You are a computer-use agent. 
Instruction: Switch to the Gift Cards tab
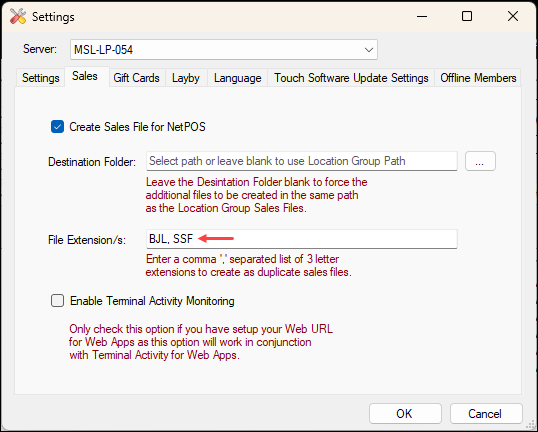tap(136, 78)
